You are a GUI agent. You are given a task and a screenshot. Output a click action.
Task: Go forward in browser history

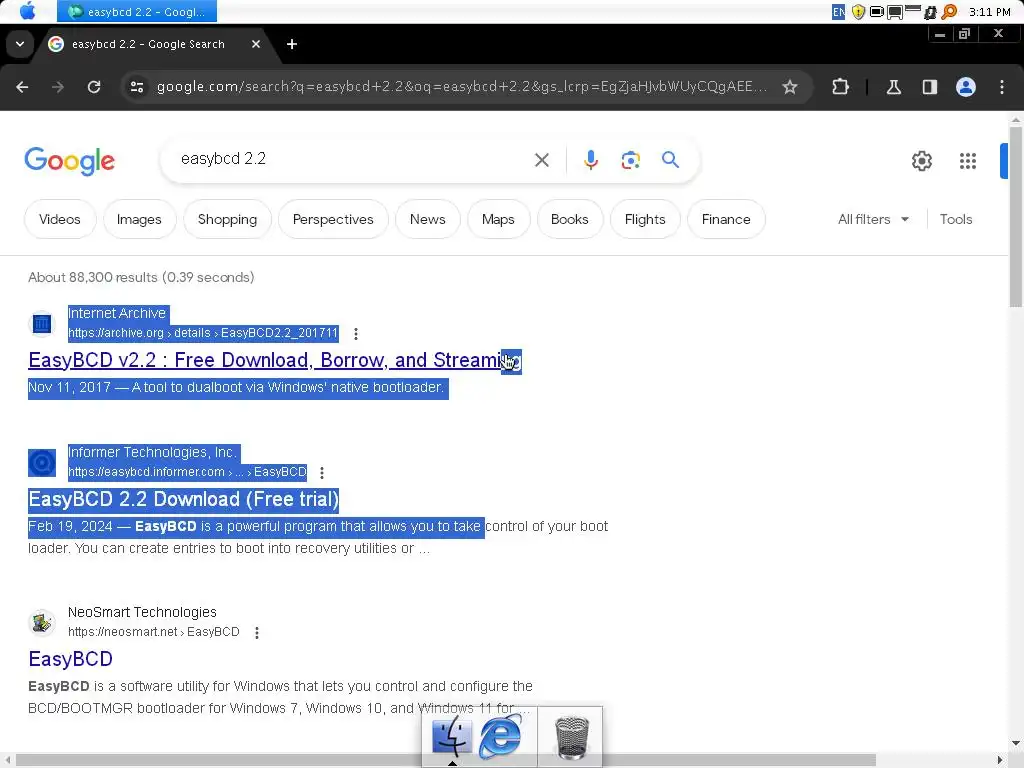point(57,87)
